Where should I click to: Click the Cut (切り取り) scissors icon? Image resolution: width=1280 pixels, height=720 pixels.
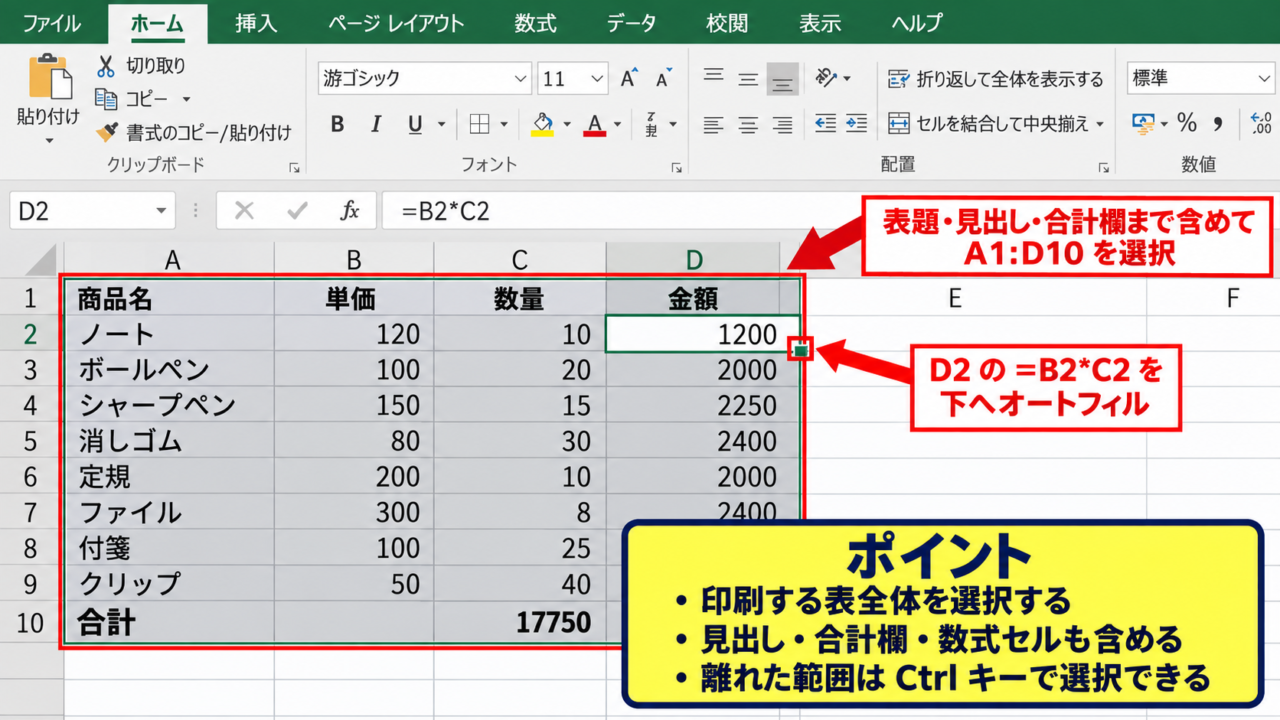tap(106, 67)
